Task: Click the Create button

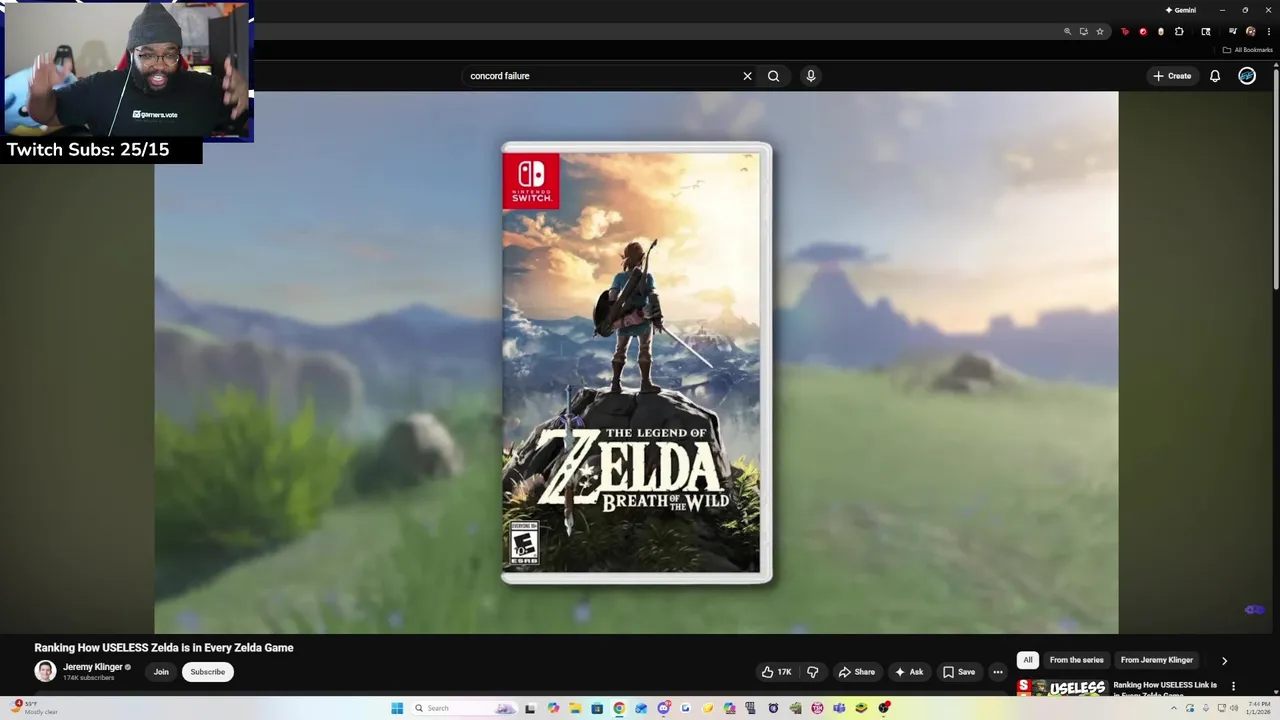Action: tap(1172, 76)
